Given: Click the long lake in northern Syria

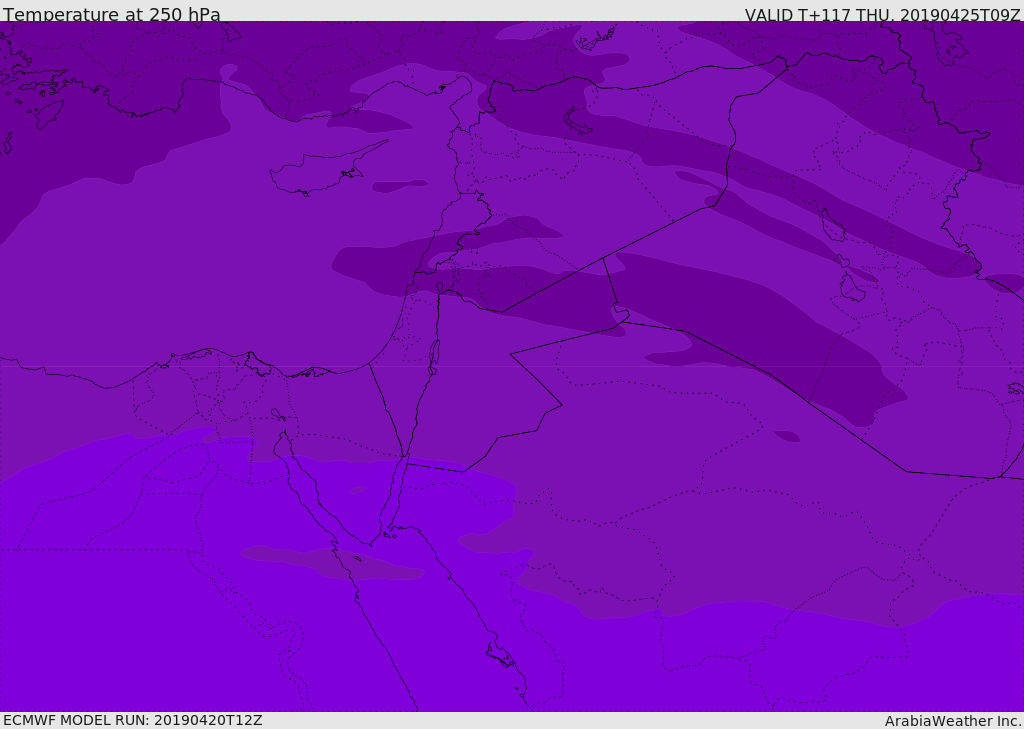Looking at the screenshot, I should pyautogui.click(x=578, y=121).
